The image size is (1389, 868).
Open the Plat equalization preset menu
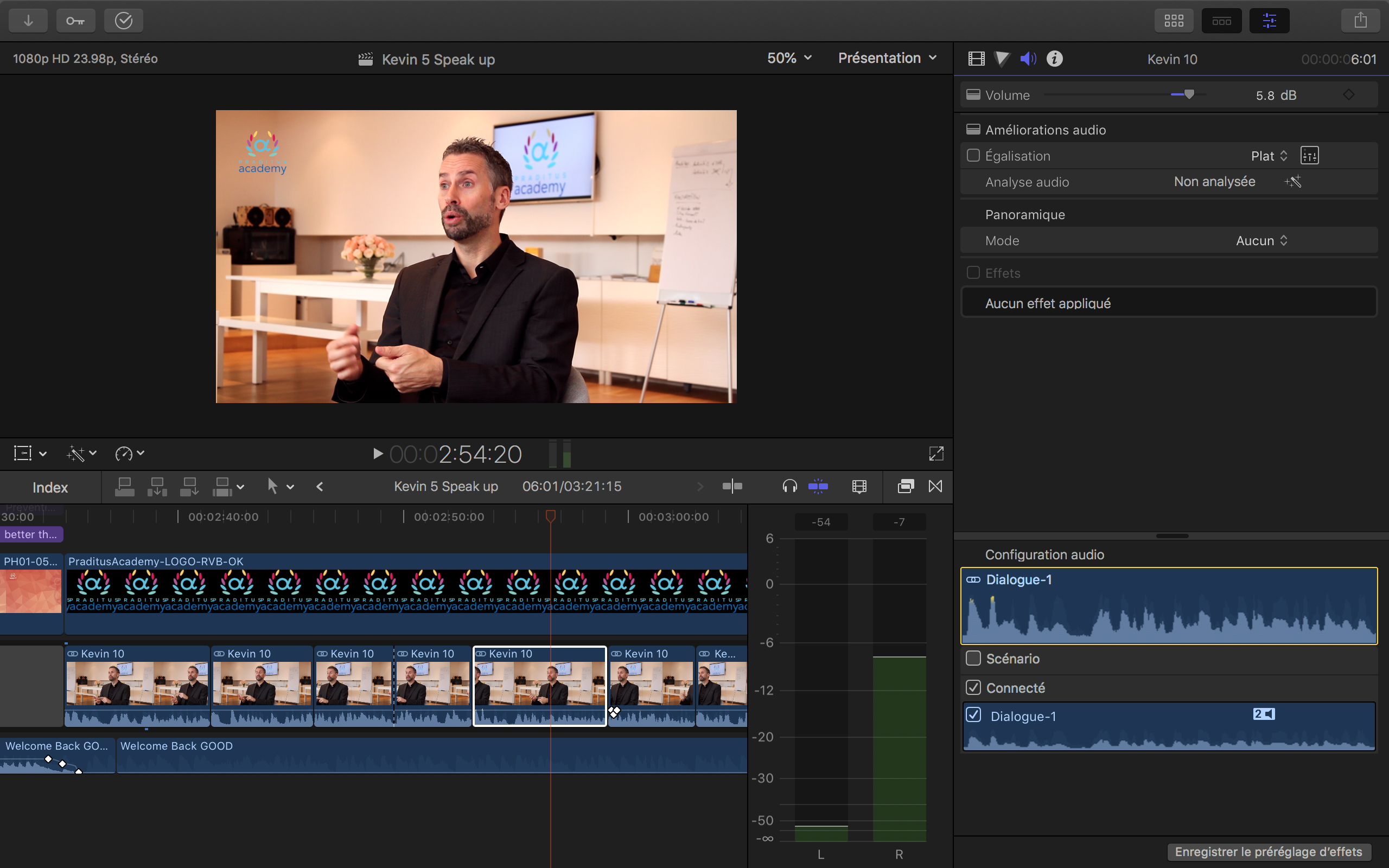1269,156
